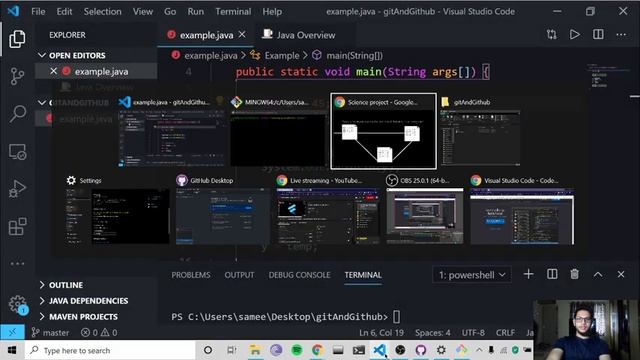Viewport: 640px width, 360px height.
Task: Switch to Science project Google Chrome window thumbnail
Action: click(x=383, y=131)
